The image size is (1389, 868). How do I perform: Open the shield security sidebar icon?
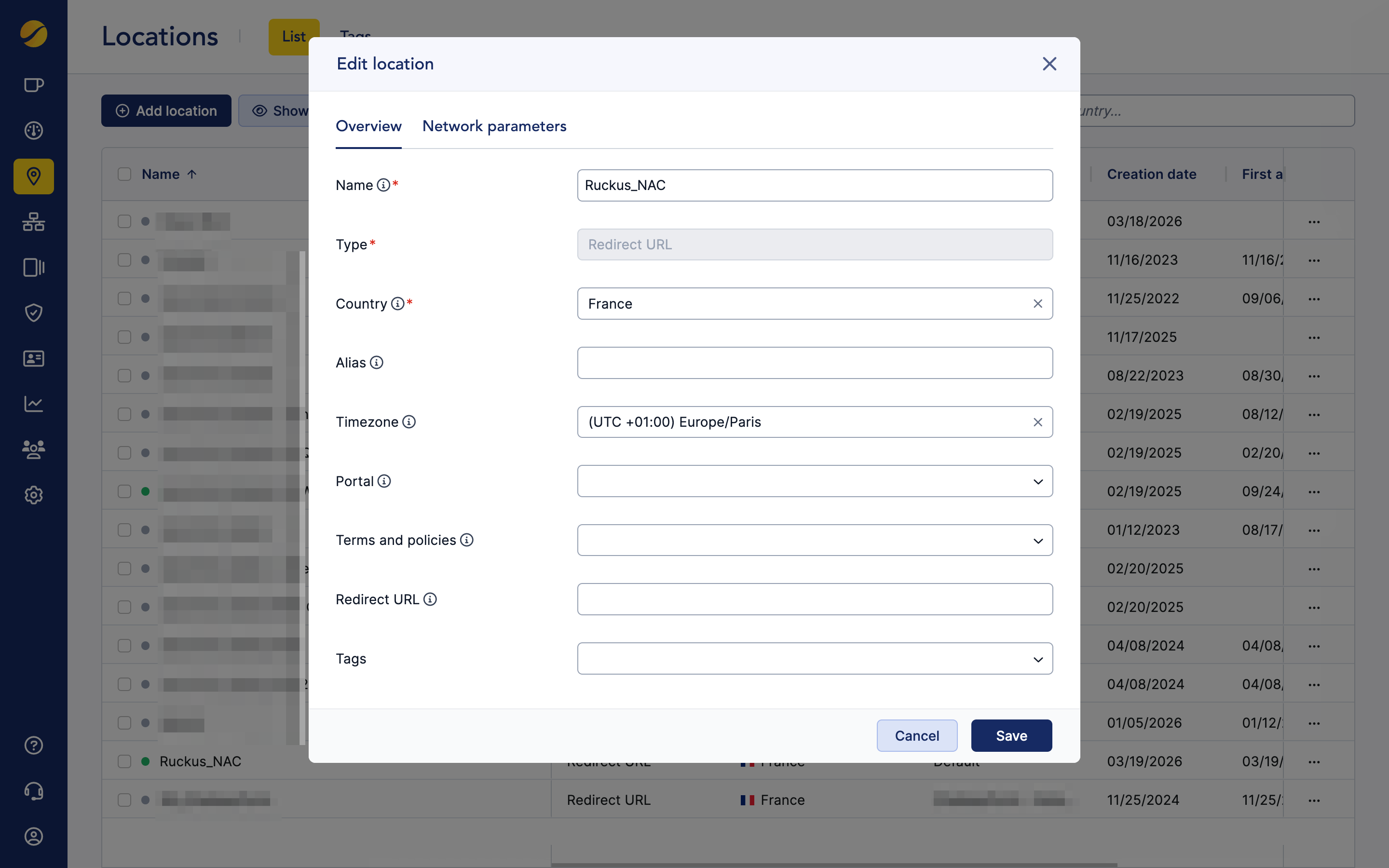point(33,313)
